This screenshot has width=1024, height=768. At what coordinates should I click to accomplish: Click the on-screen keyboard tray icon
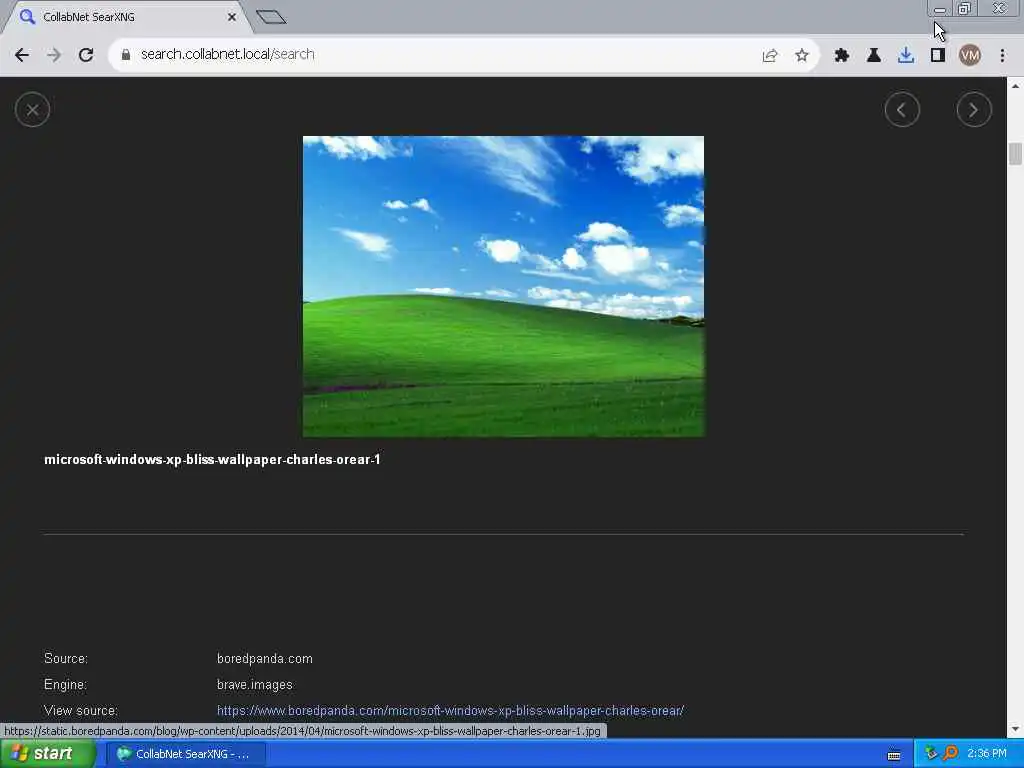[x=894, y=755]
